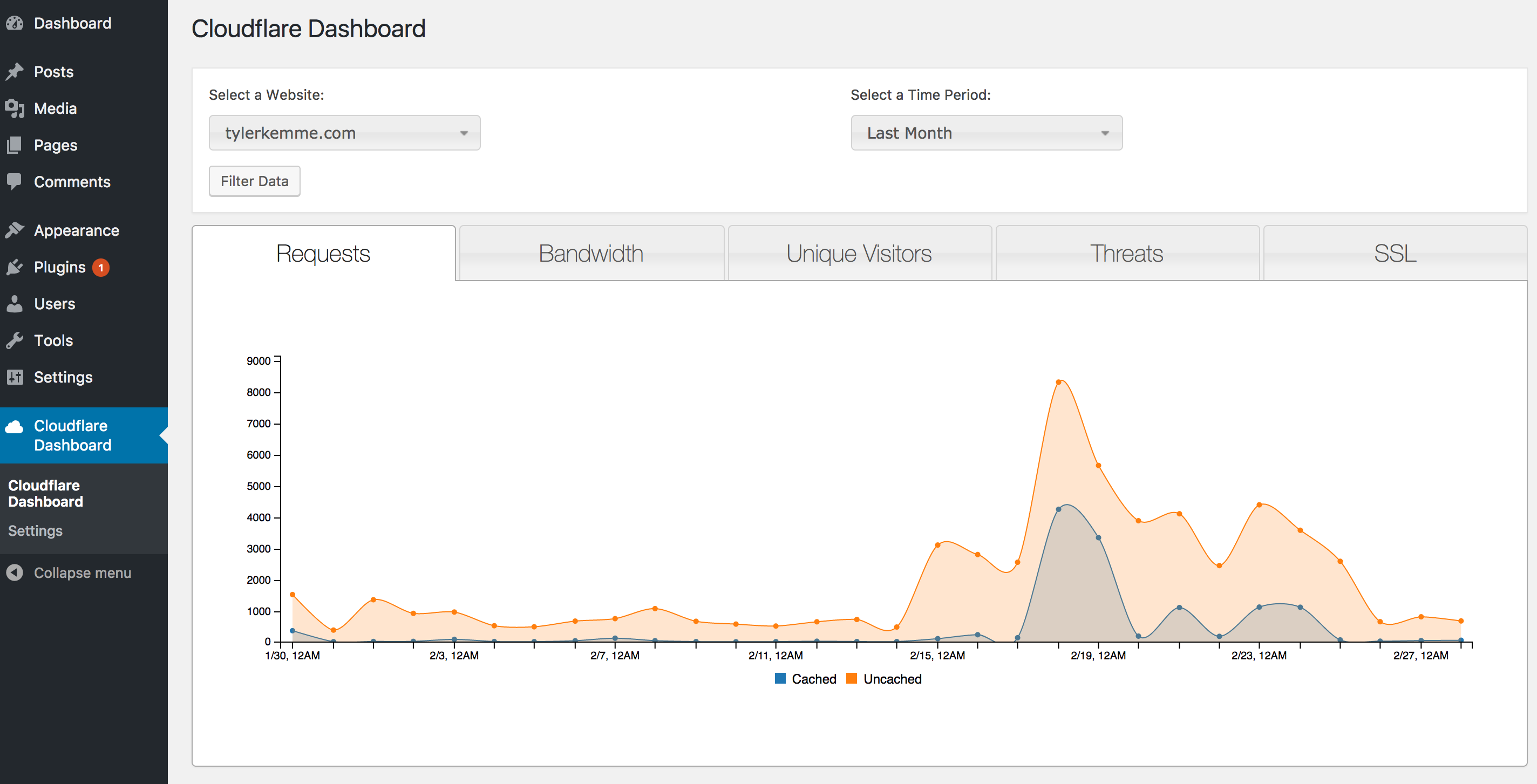
Task: Switch to the Unique Visitors tab
Action: [x=859, y=253]
